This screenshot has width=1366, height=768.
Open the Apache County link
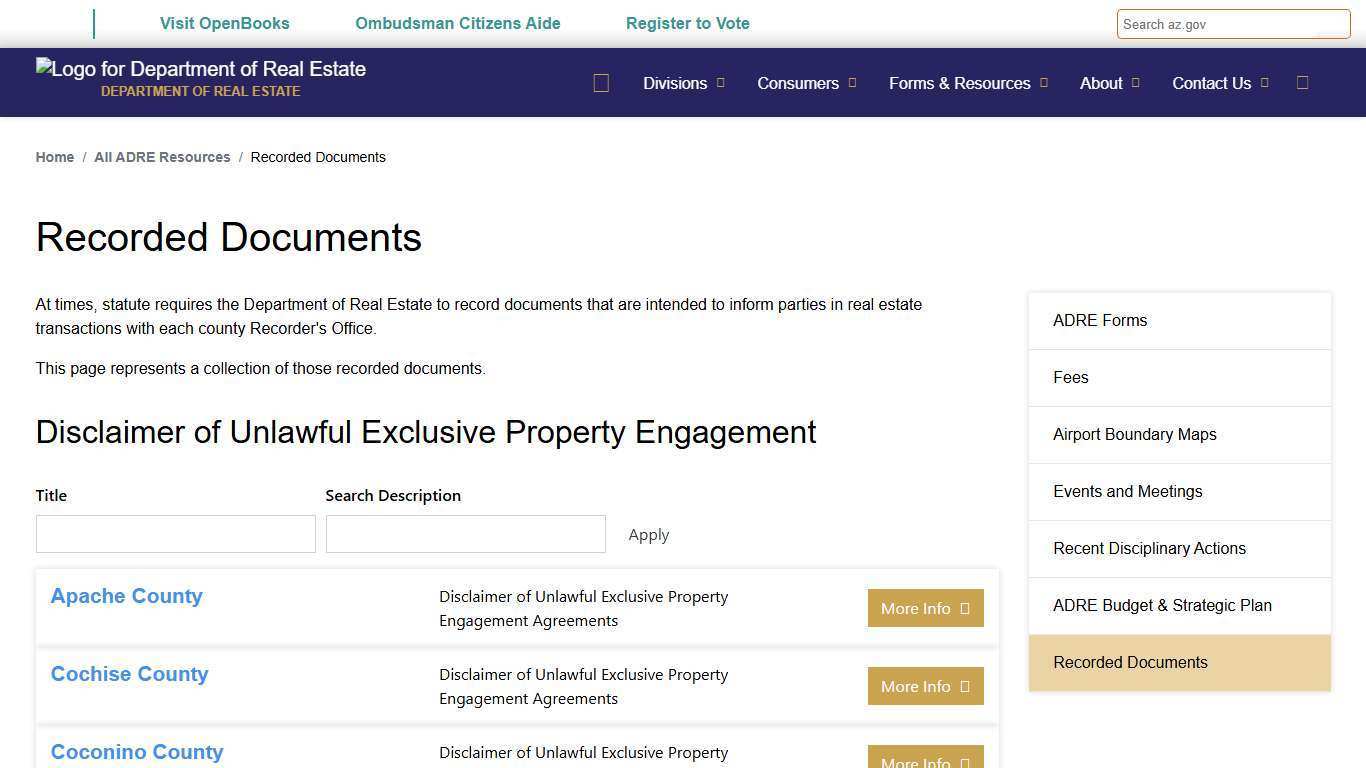coord(126,596)
